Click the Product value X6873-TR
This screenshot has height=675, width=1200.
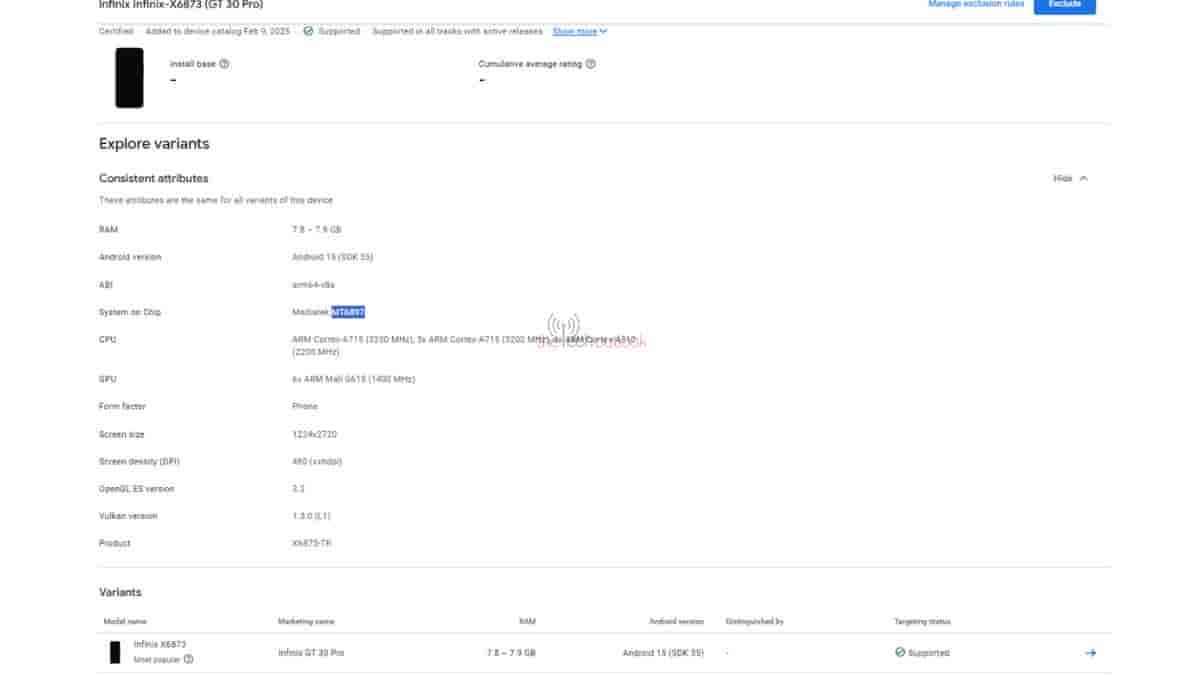pos(313,543)
